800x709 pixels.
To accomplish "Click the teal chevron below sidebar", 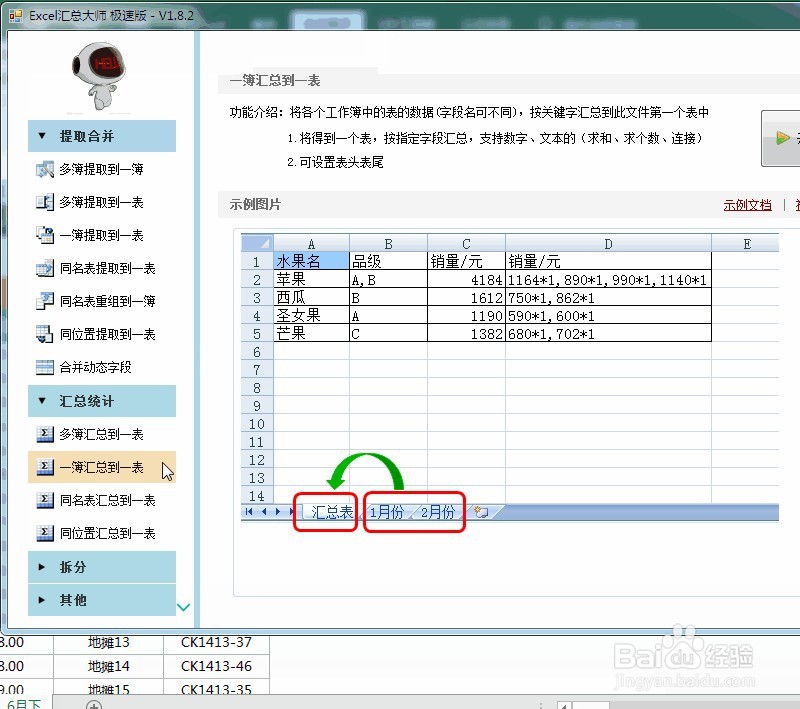I will point(184,607).
